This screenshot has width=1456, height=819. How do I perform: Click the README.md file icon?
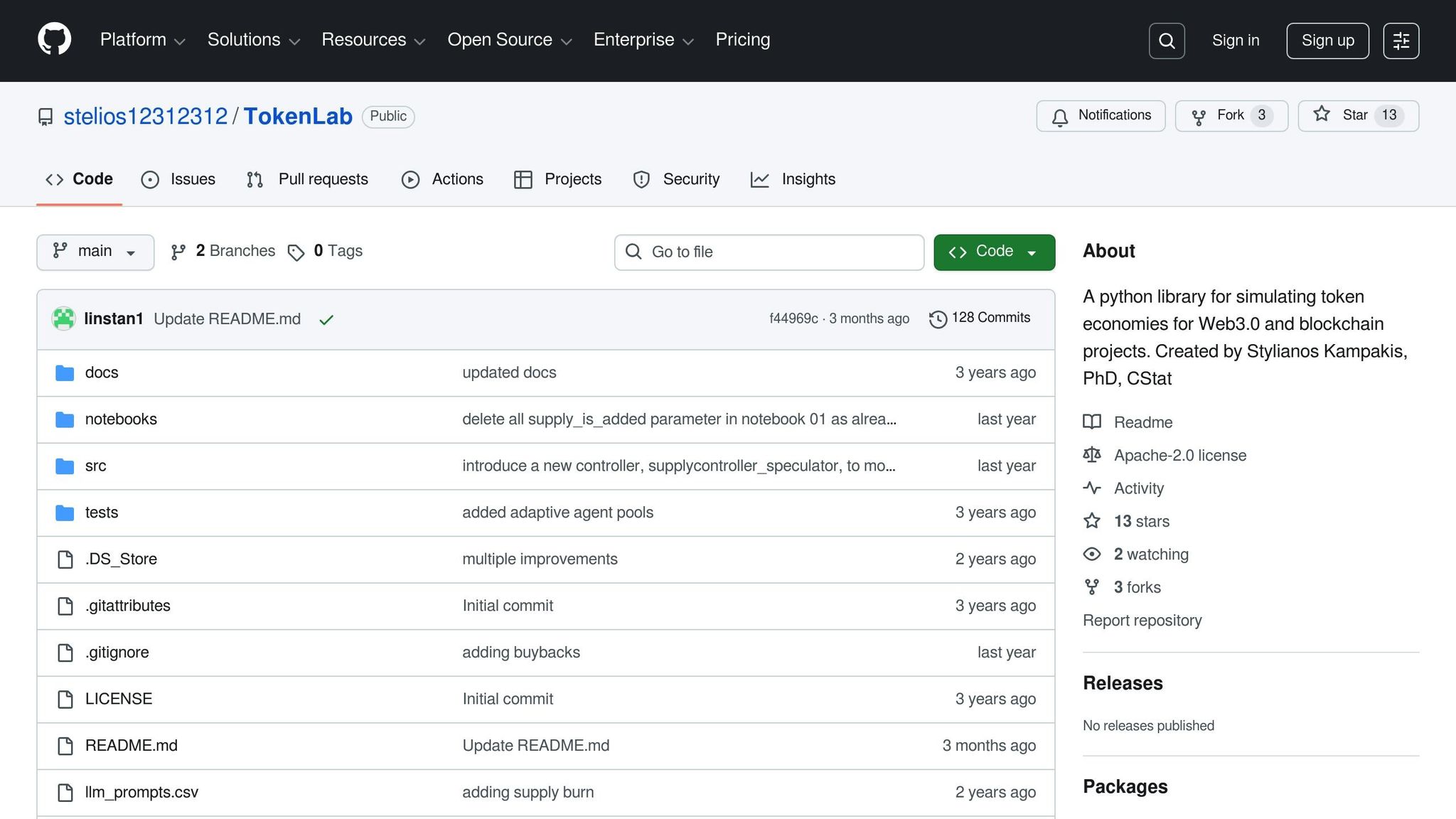[x=65, y=746]
